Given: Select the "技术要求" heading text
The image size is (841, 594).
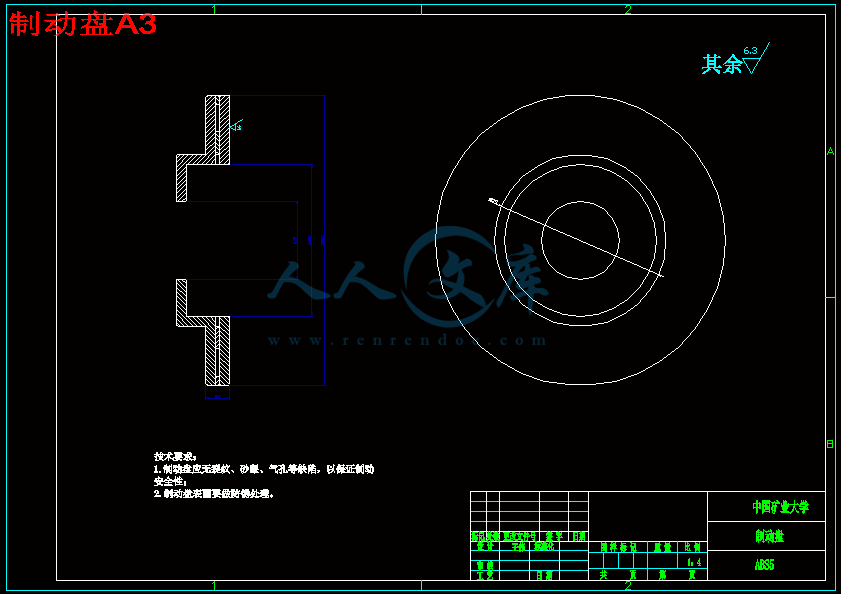Looking at the screenshot, I should coord(175,457).
